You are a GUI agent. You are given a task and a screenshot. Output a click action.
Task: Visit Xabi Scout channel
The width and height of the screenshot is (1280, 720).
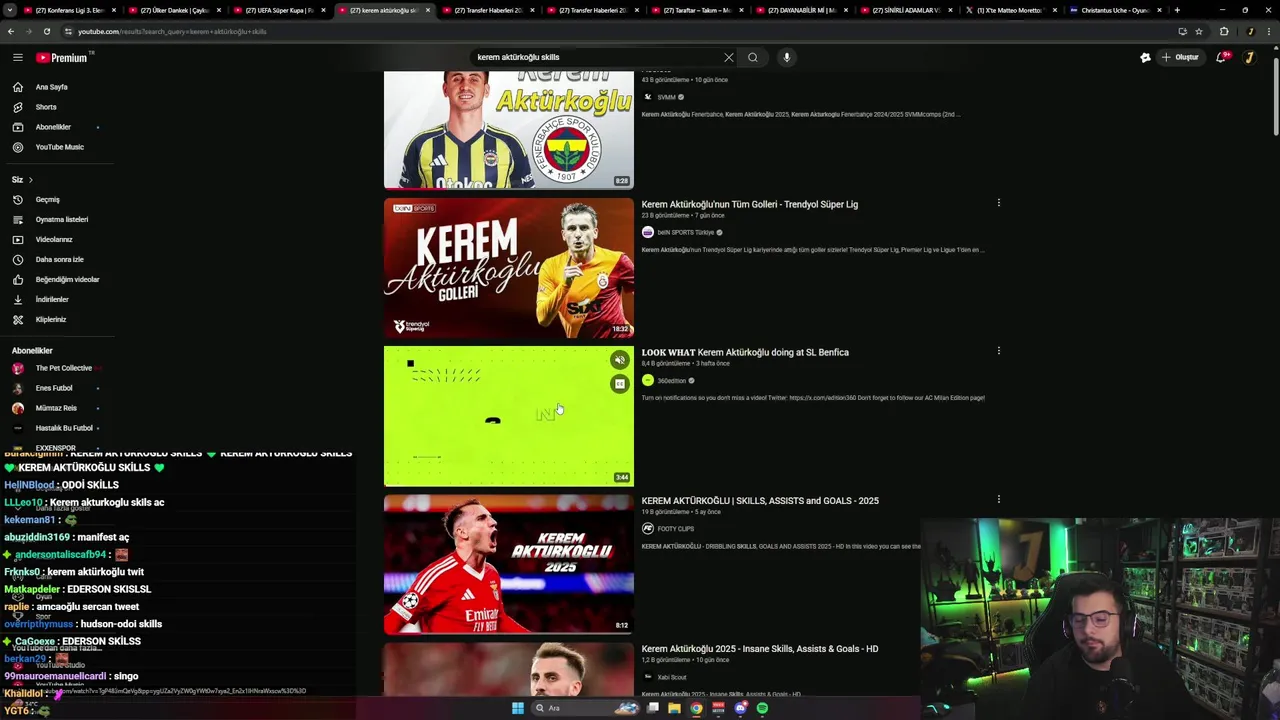point(672,677)
